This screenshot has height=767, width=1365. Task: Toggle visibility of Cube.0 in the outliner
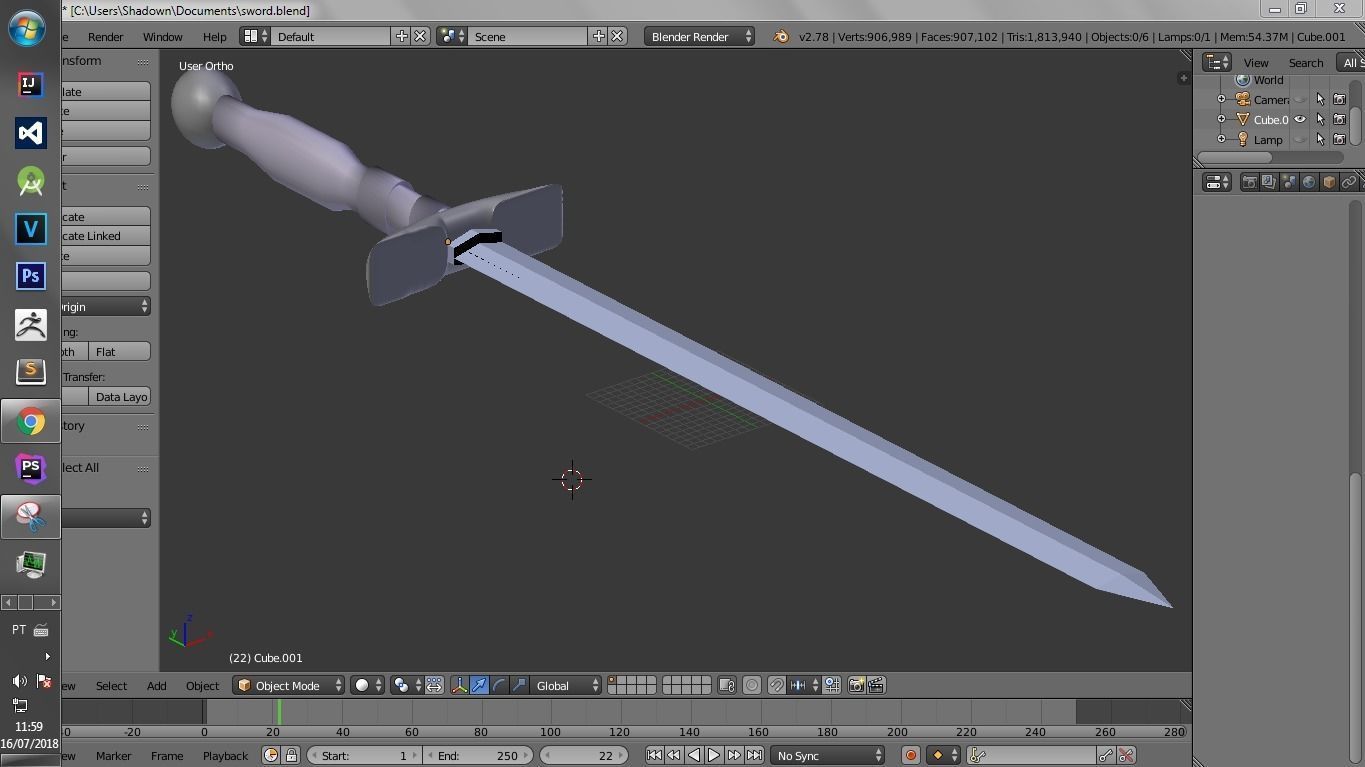[1300, 119]
